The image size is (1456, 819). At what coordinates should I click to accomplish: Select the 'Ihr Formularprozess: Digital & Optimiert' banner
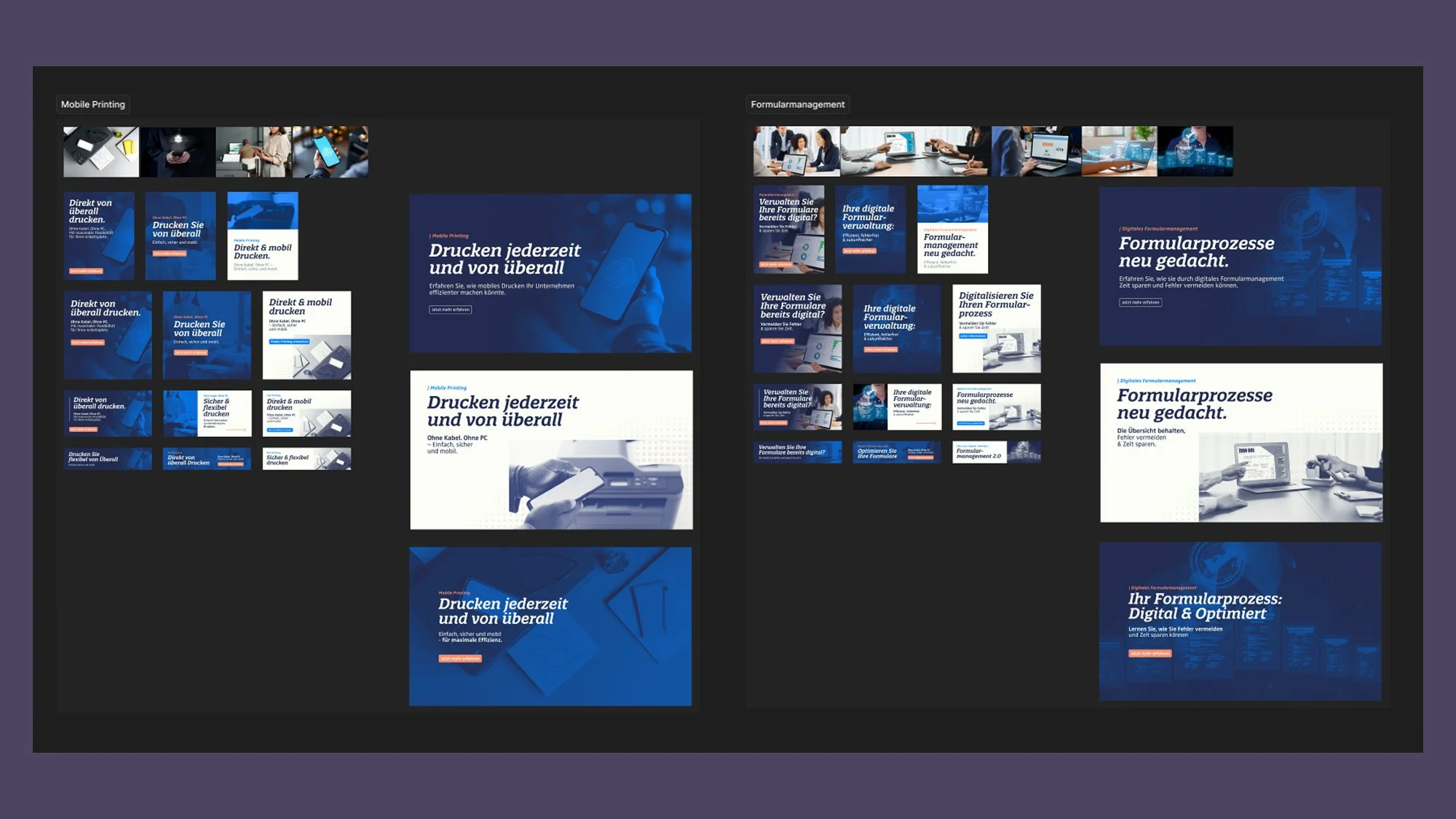point(1240,621)
